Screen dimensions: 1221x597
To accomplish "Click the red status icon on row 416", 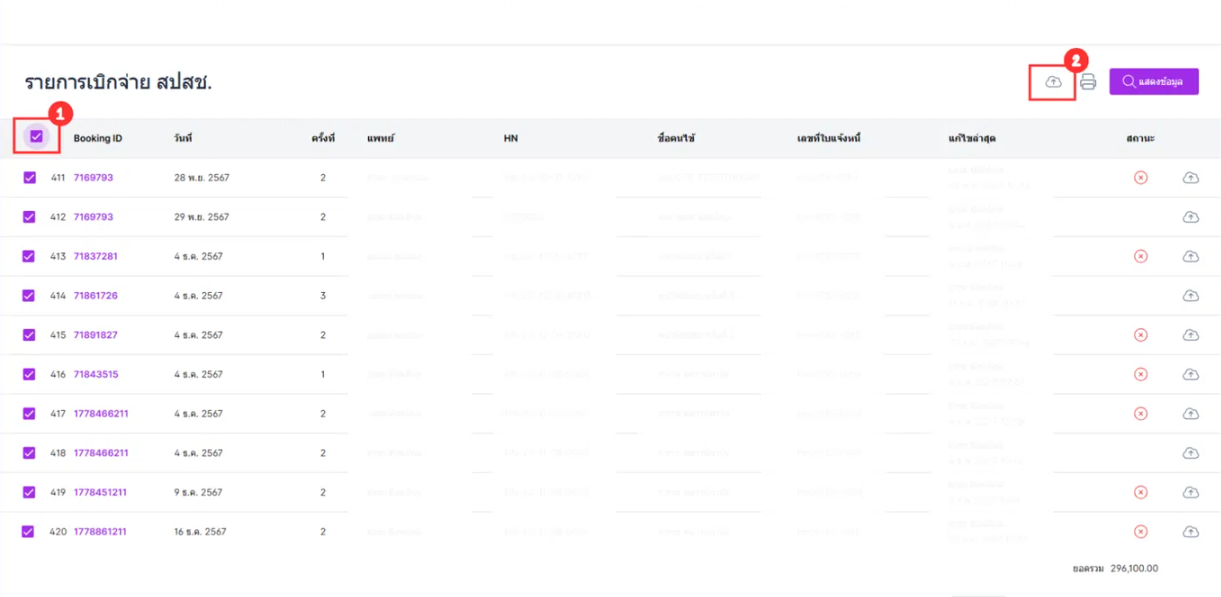I will (1140, 374).
